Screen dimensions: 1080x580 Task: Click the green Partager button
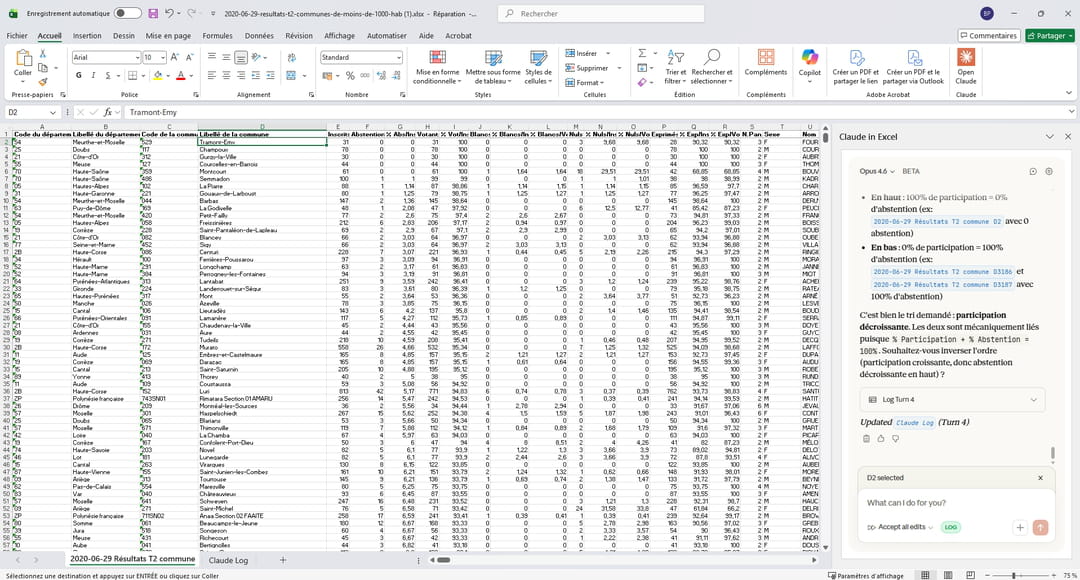1049,35
